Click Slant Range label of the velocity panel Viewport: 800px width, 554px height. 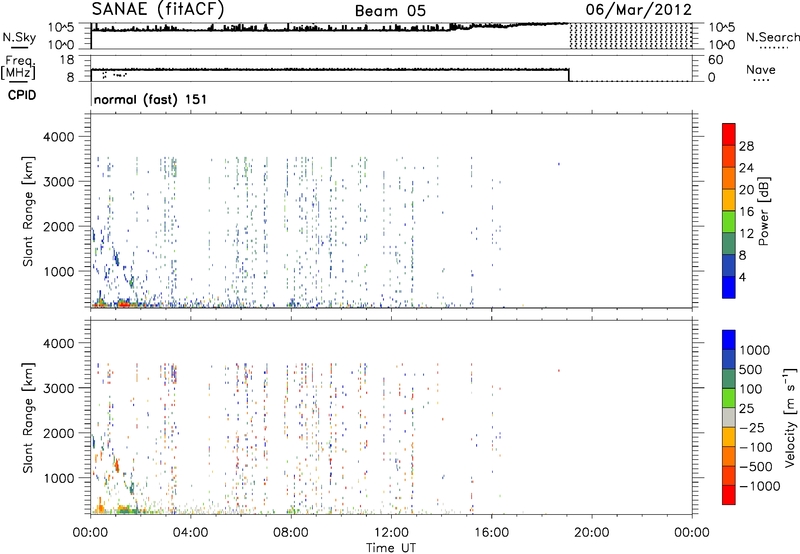tap(28, 418)
